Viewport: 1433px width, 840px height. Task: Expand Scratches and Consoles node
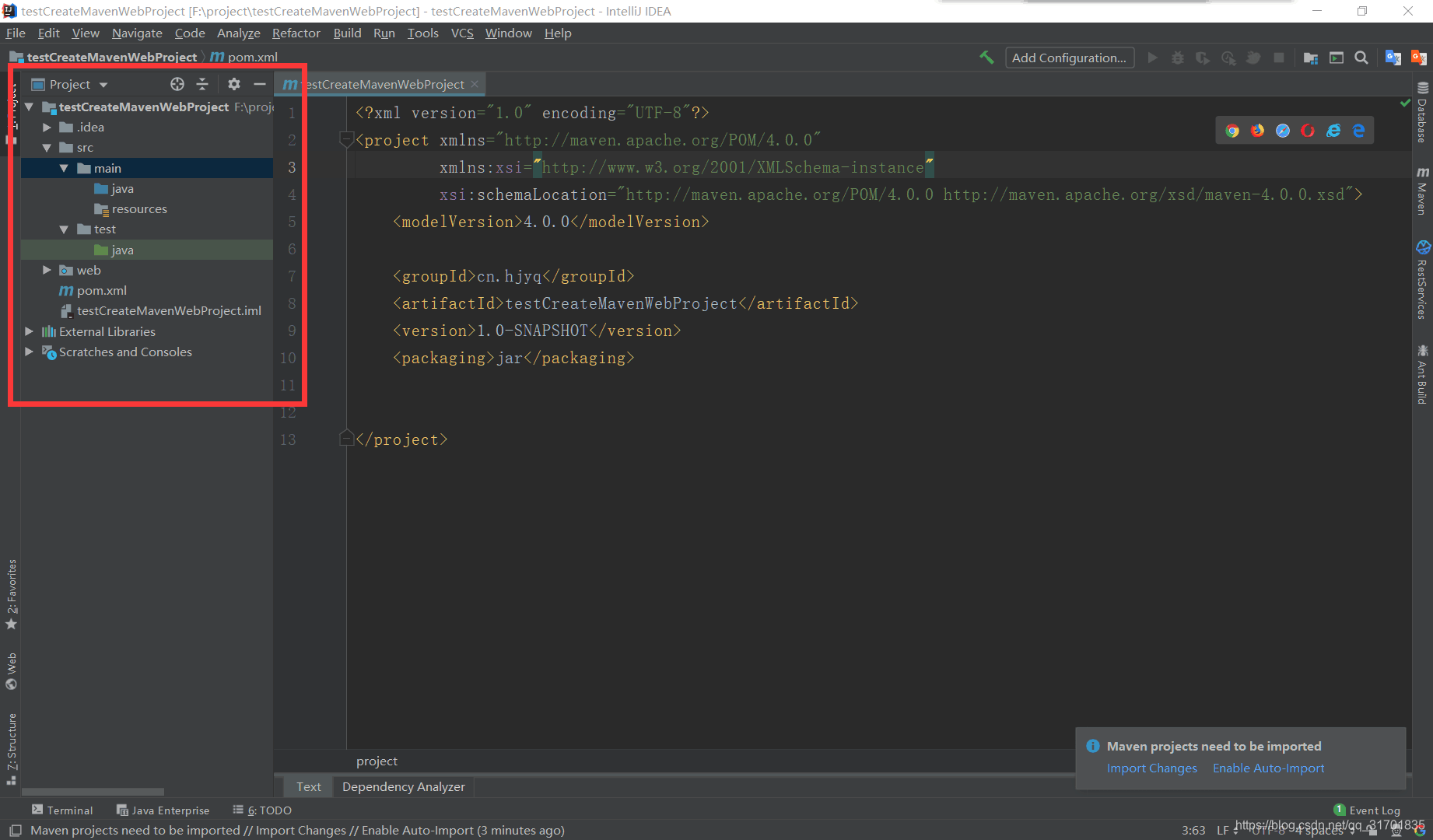pyautogui.click(x=29, y=352)
